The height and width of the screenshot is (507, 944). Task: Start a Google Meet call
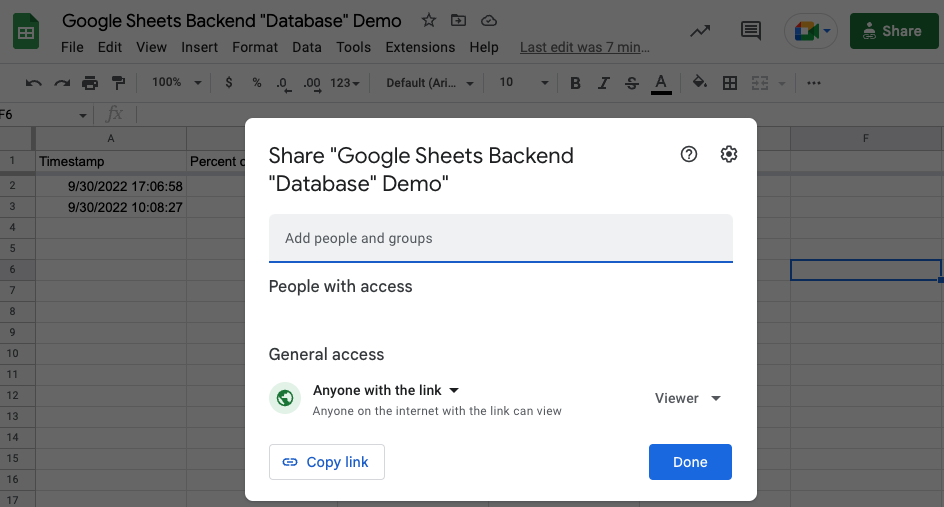coord(810,31)
